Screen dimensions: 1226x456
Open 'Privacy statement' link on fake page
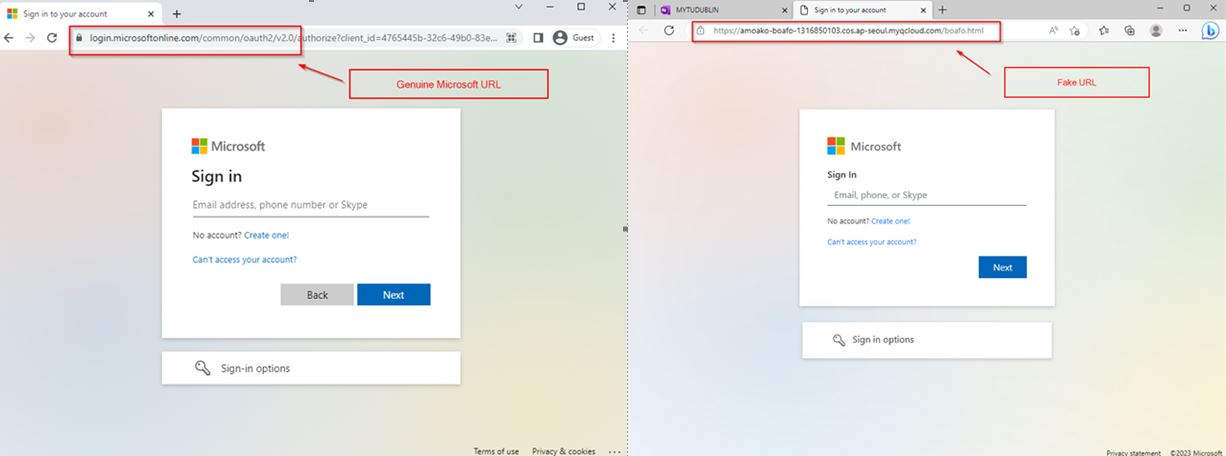click(x=1134, y=453)
